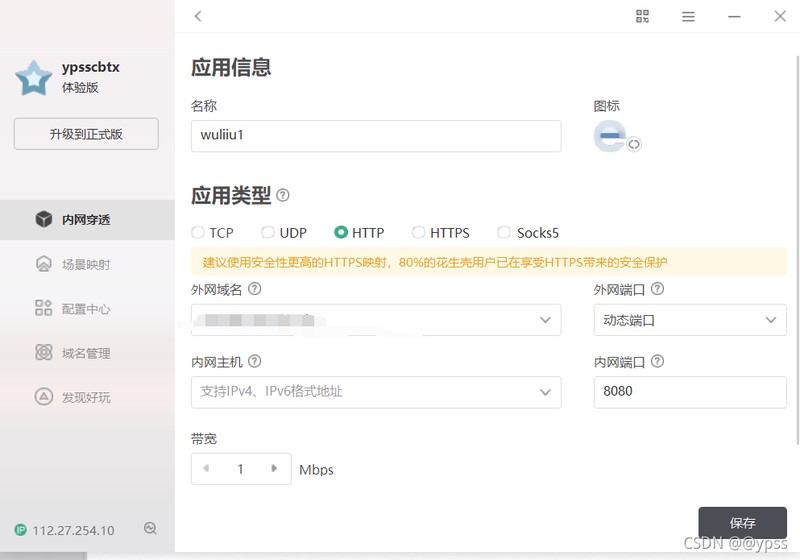Close the application window
Screen dimensions: 800x560
(x=780, y=16)
